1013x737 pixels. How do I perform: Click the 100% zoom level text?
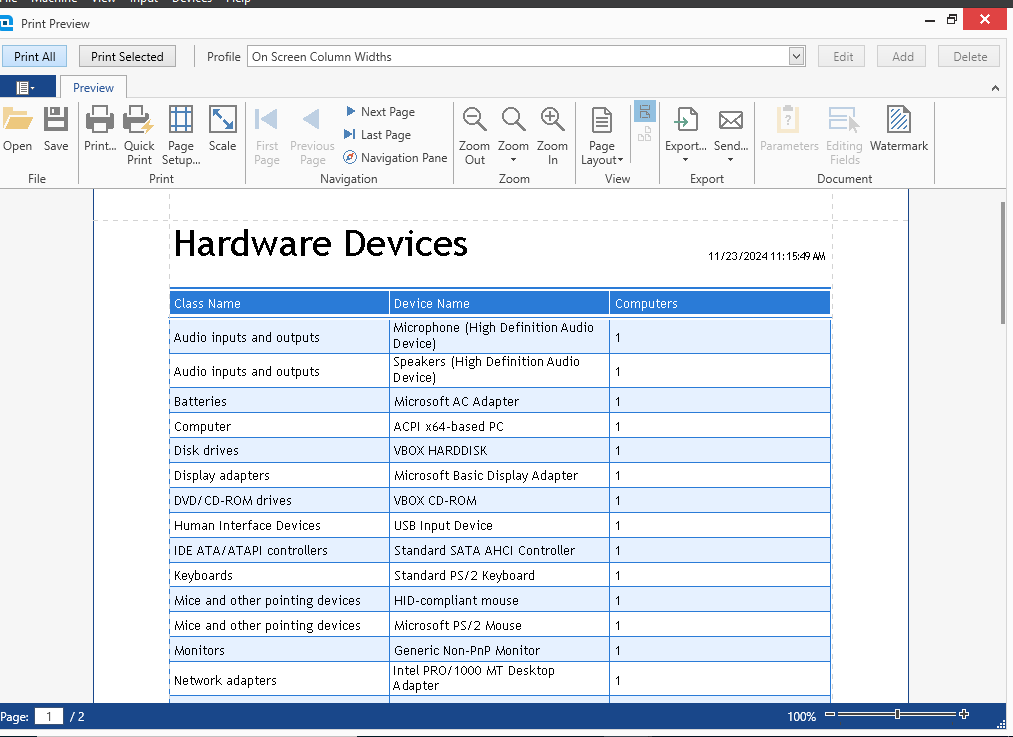(x=801, y=716)
